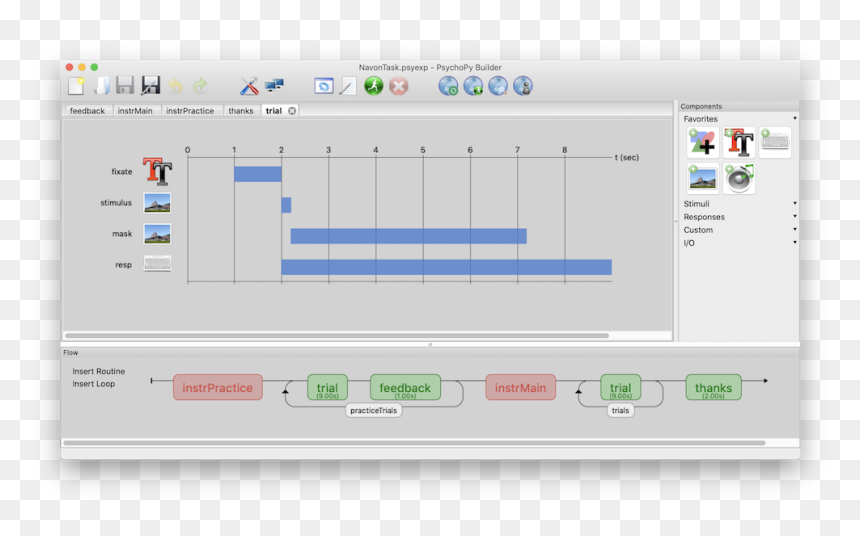Select the trial routine tab
This screenshot has width=860, height=536.
tap(274, 110)
